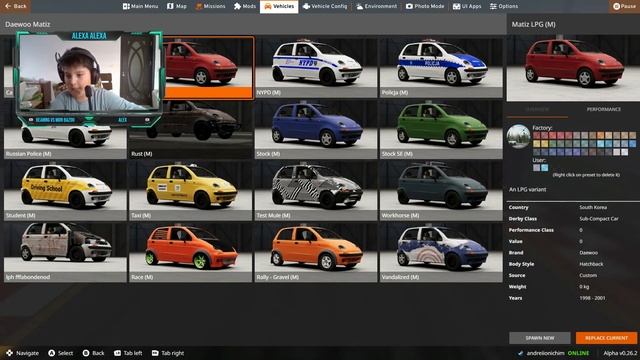Go back using the top-left Back arrow

[16, 6]
